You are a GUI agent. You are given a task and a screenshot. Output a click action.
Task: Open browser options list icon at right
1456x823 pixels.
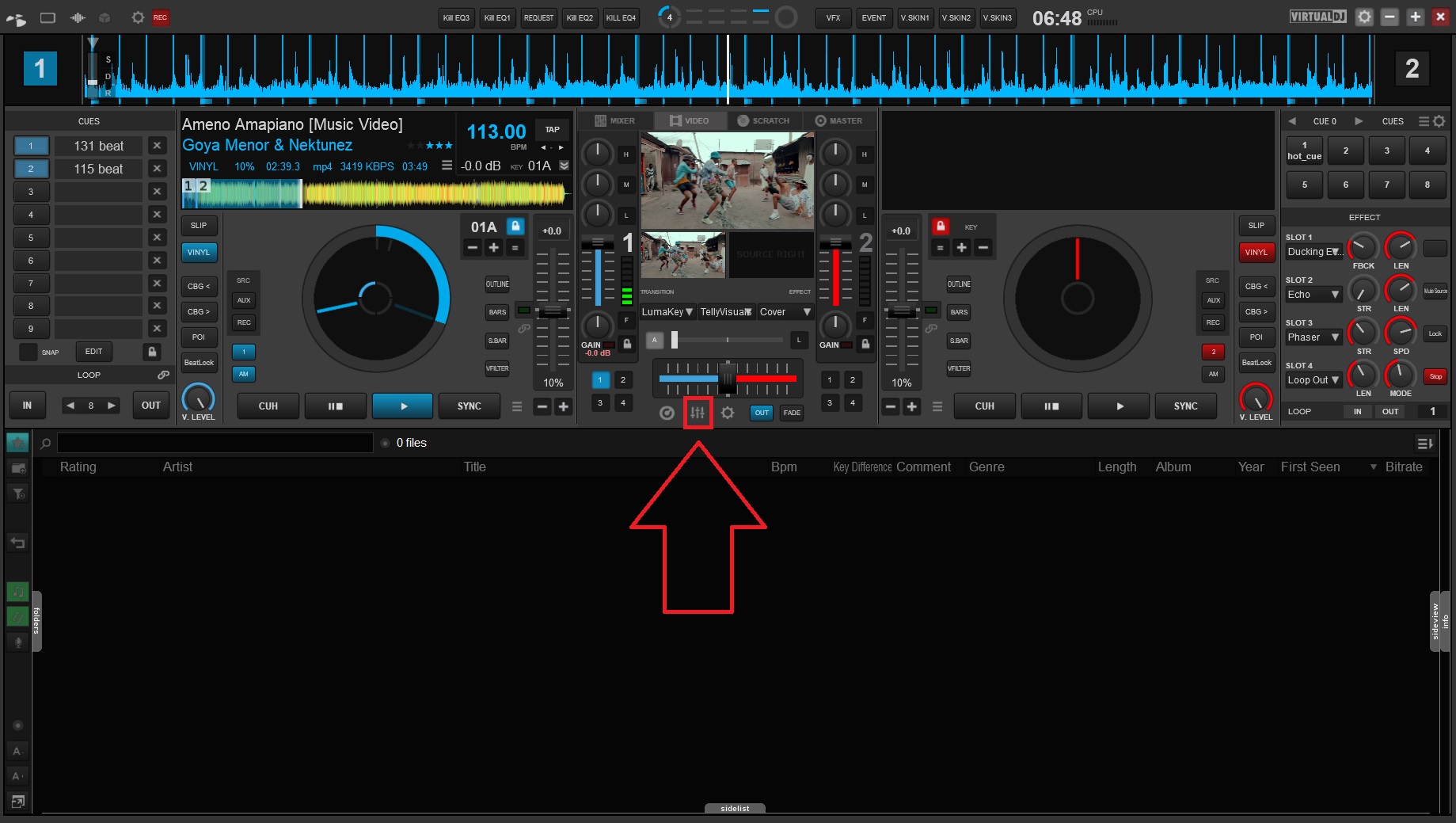click(1425, 444)
